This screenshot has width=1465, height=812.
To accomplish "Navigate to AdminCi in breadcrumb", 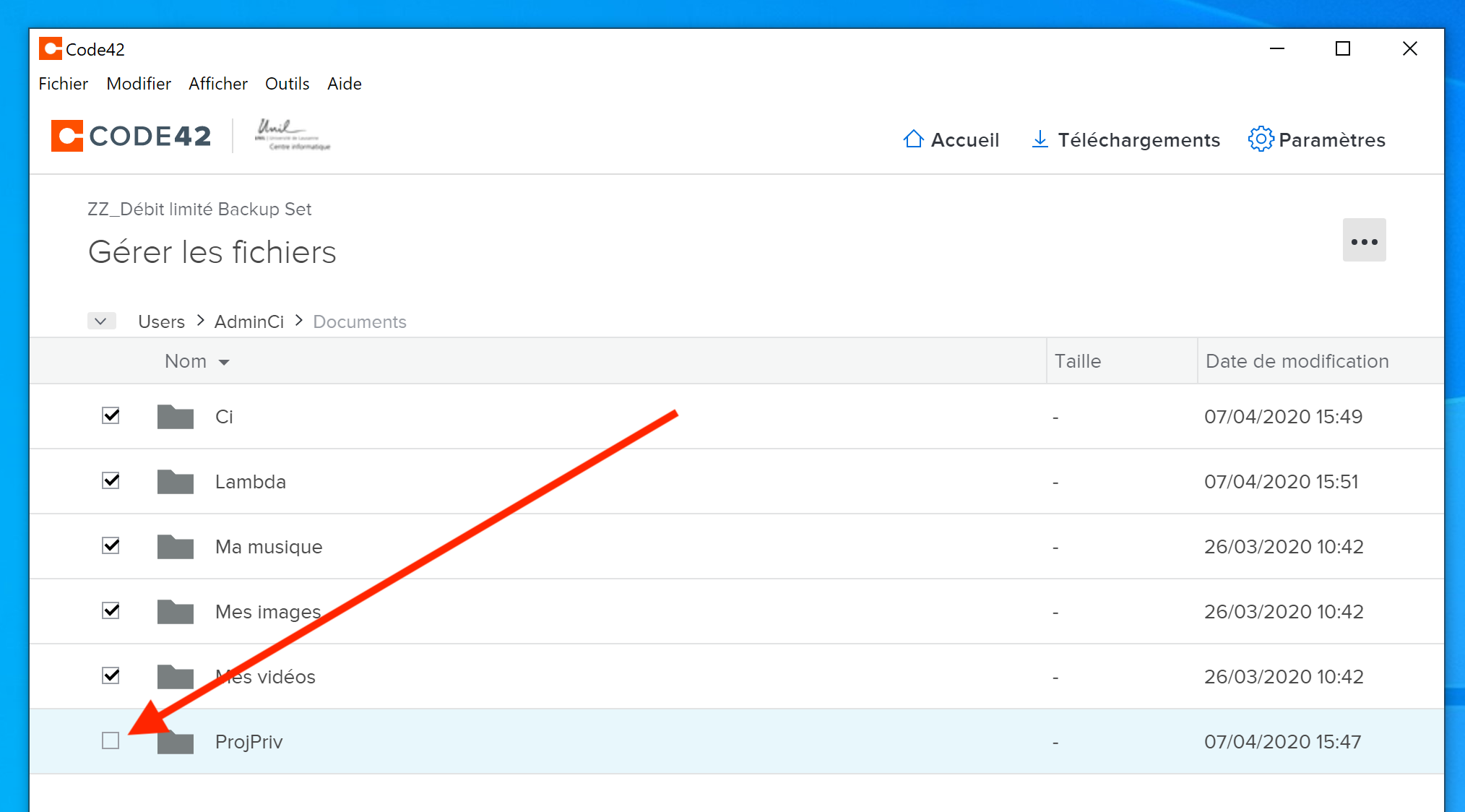I will click(249, 321).
